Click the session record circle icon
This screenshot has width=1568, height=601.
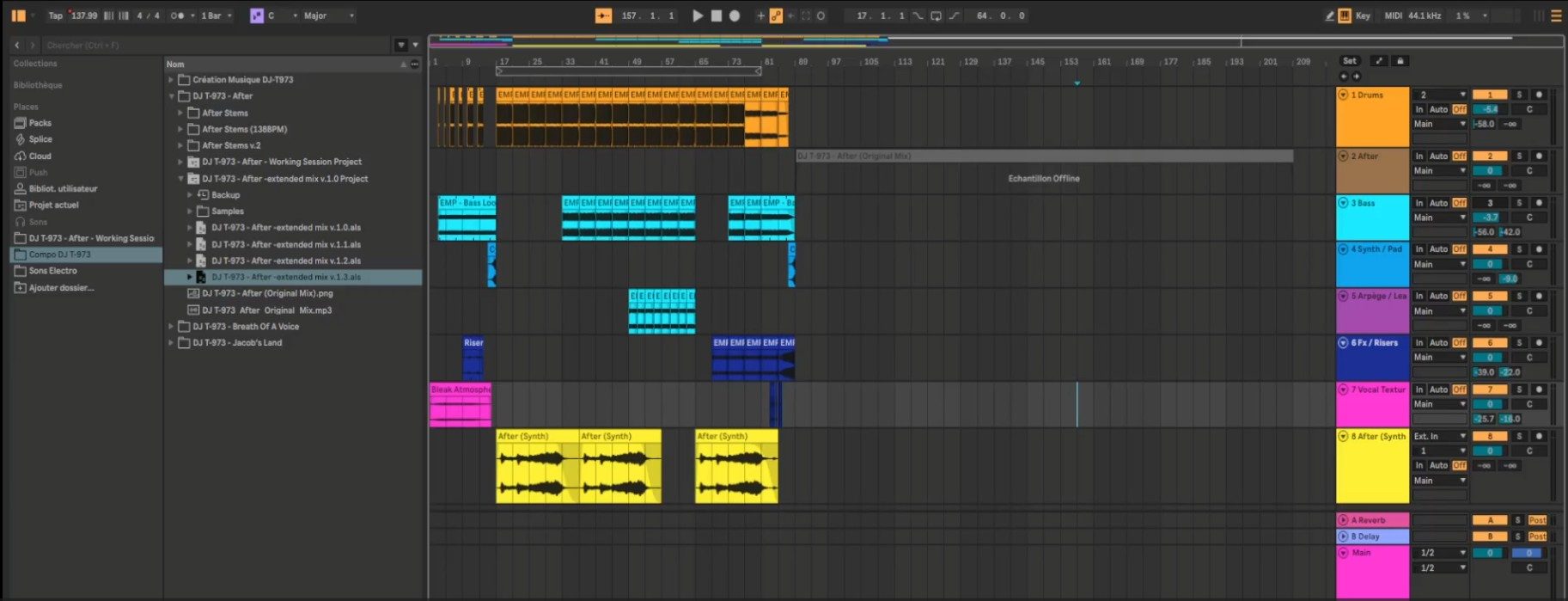click(821, 15)
